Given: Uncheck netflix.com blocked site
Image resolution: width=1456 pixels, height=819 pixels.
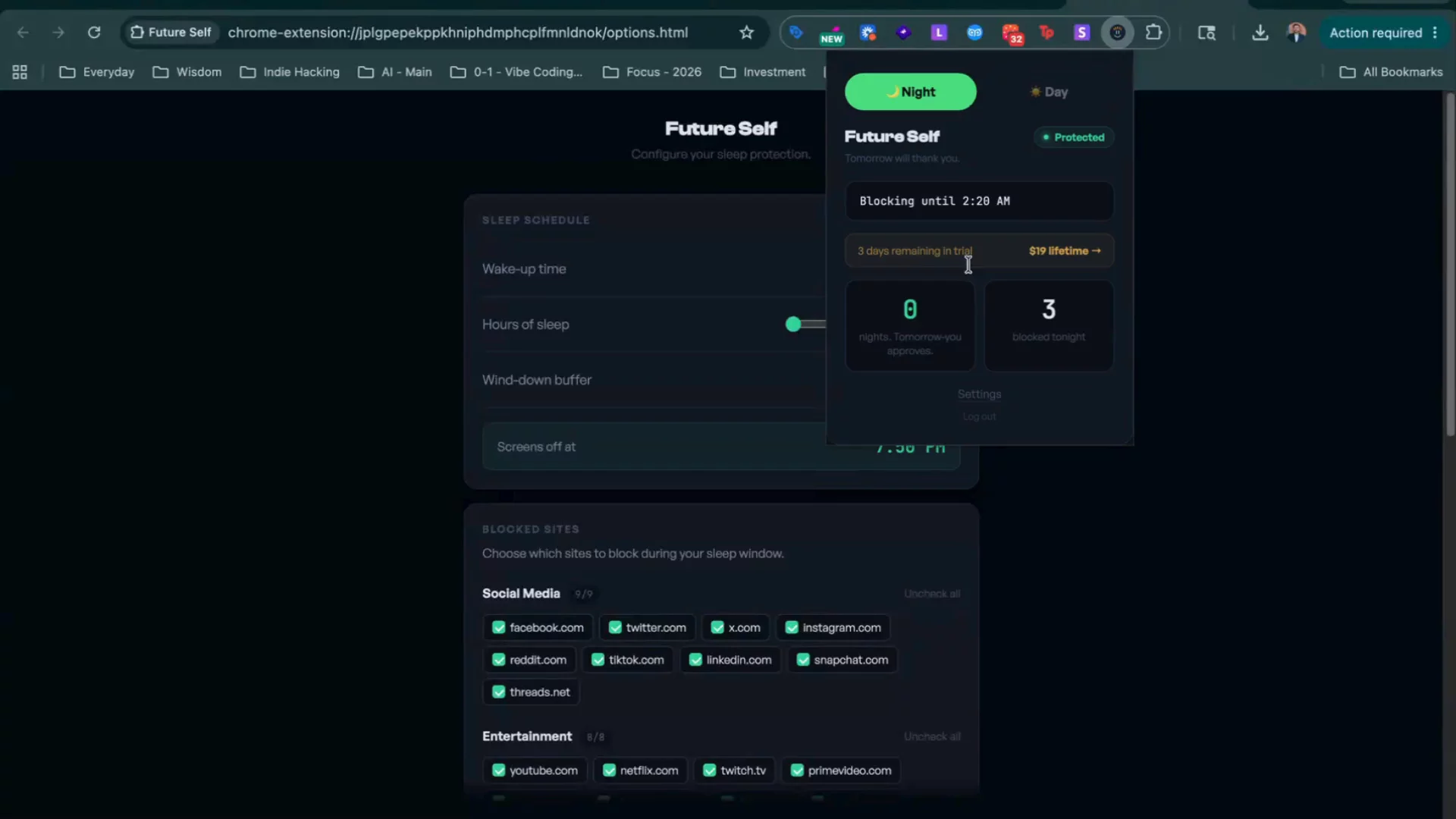Looking at the screenshot, I should pos(609,770).
